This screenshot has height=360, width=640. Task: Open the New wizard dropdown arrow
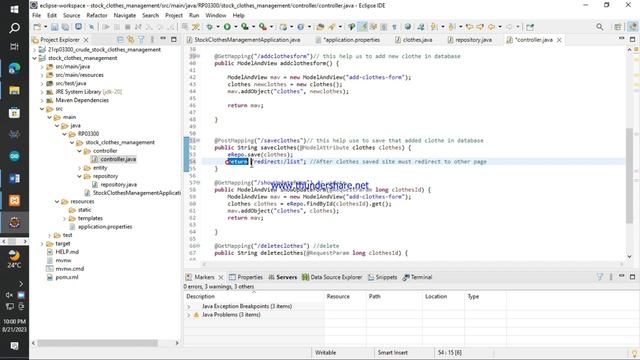pyautogui.click(x=45, y=27)
